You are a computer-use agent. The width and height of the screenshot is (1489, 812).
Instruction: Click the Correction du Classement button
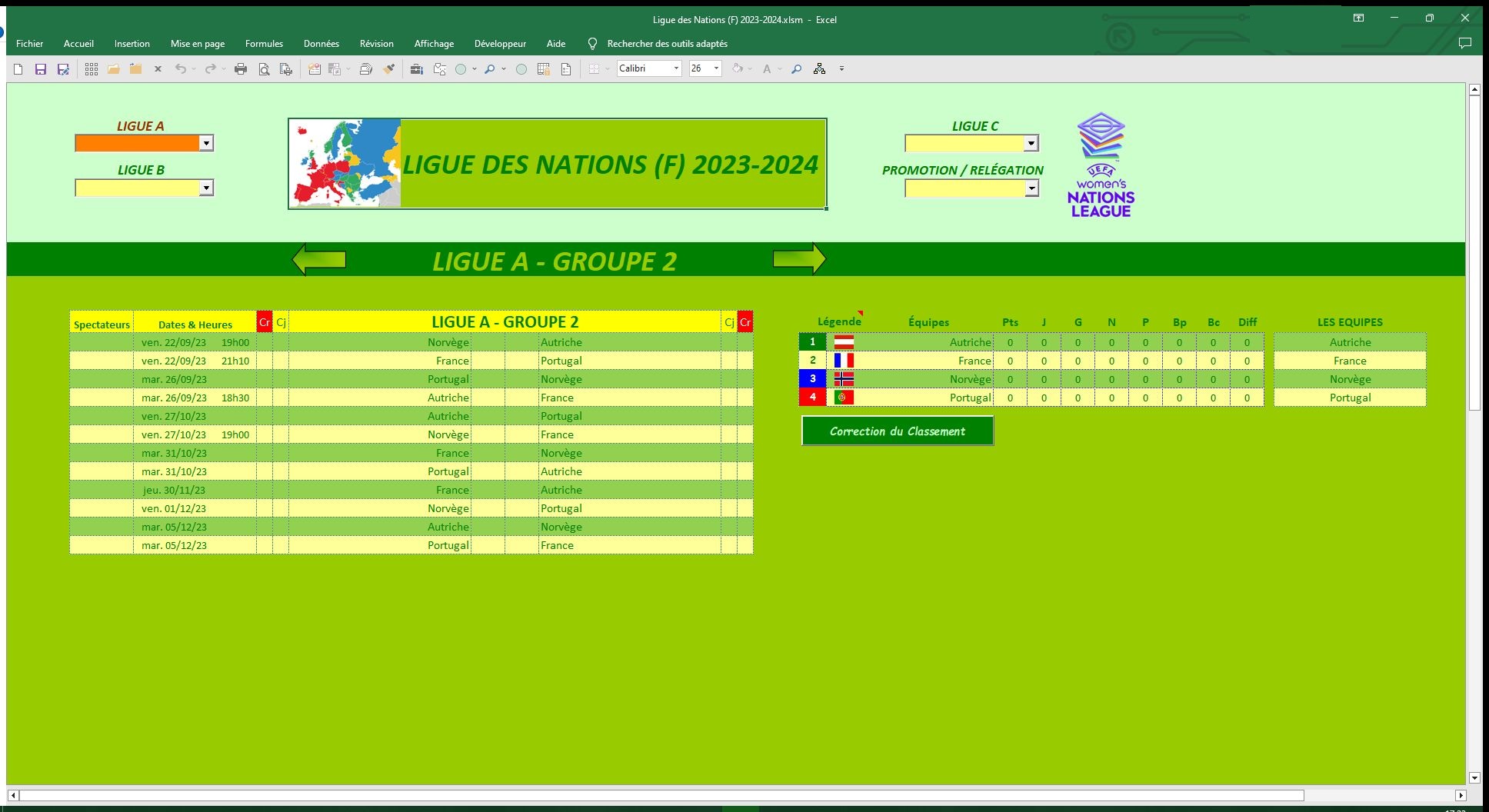coord(898,431)
